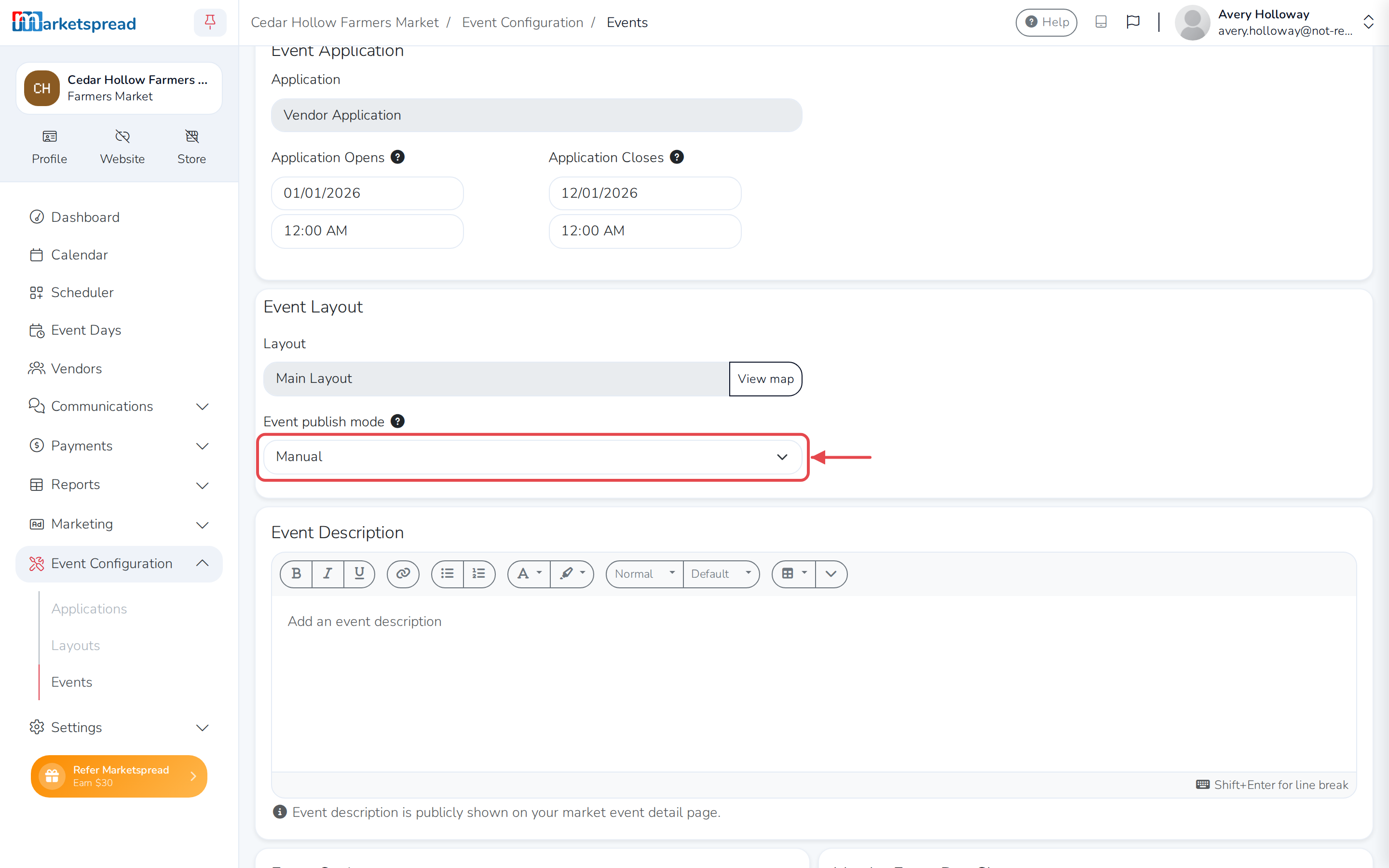Screen dimensions: 1389x868
Task: Open the Help button
Action: click(x=1047, y=22)
